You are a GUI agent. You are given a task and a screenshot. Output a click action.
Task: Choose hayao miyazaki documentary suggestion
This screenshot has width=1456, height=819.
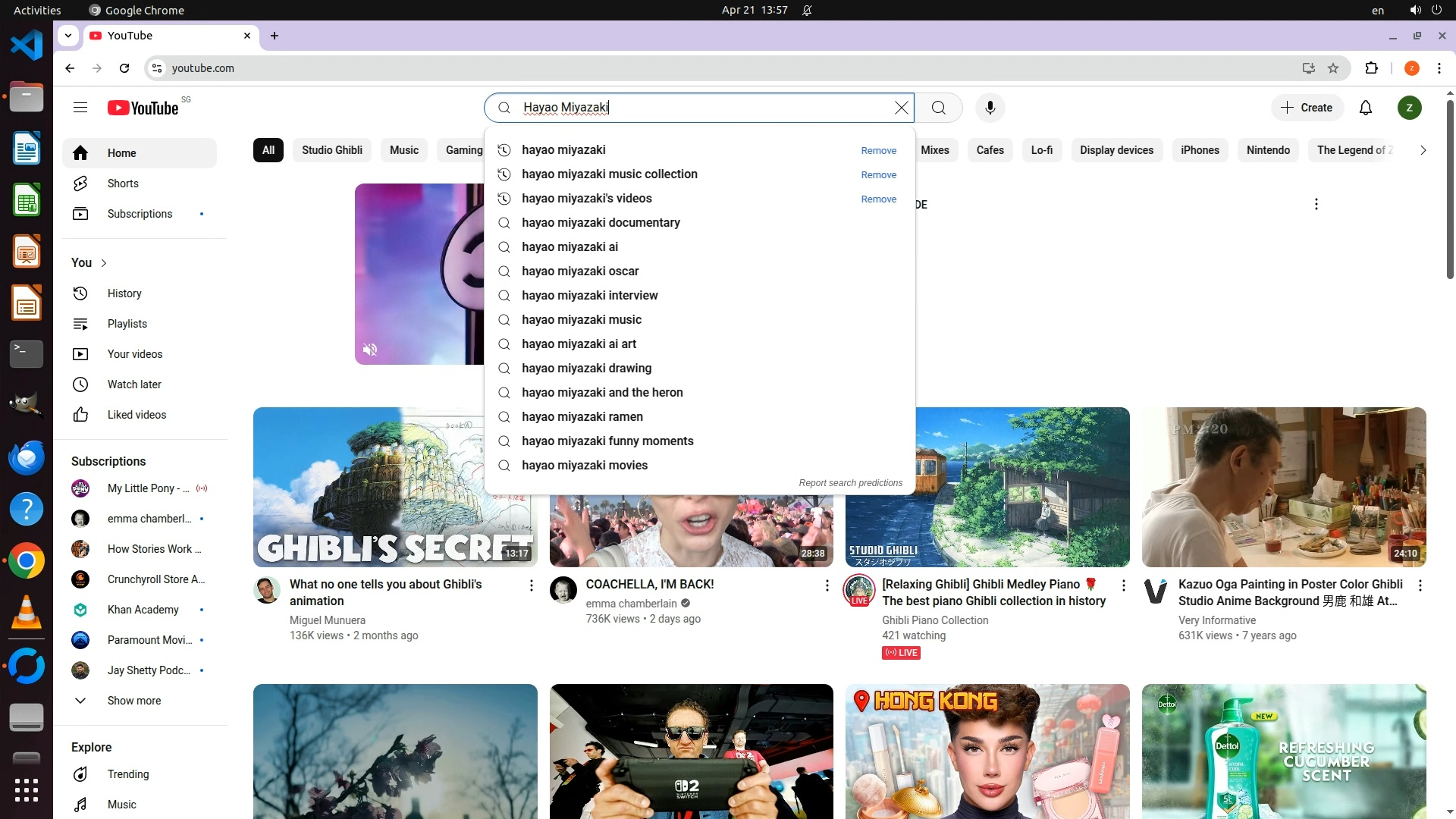[x=600, y=223]
